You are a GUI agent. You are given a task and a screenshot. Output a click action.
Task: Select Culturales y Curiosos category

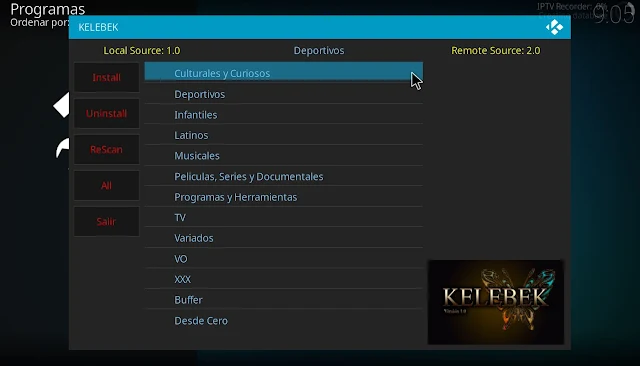click(284, 72)
